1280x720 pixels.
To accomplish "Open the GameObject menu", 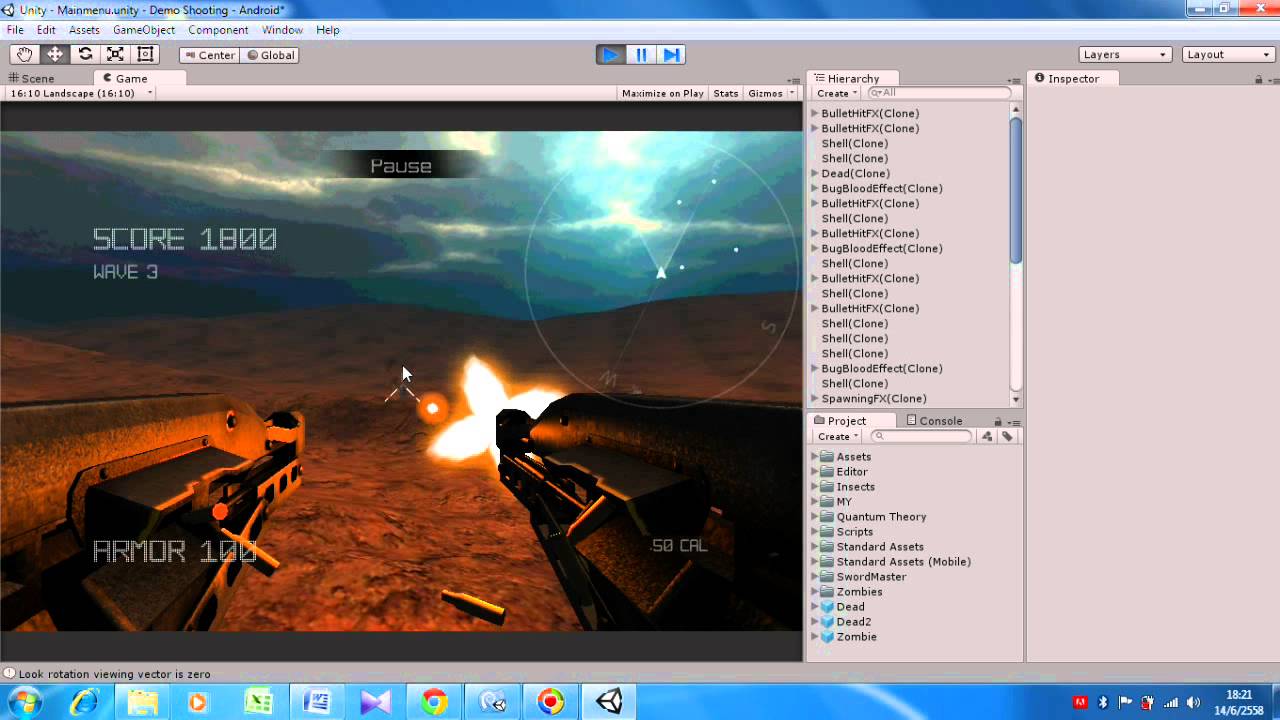I will point(144,30).
